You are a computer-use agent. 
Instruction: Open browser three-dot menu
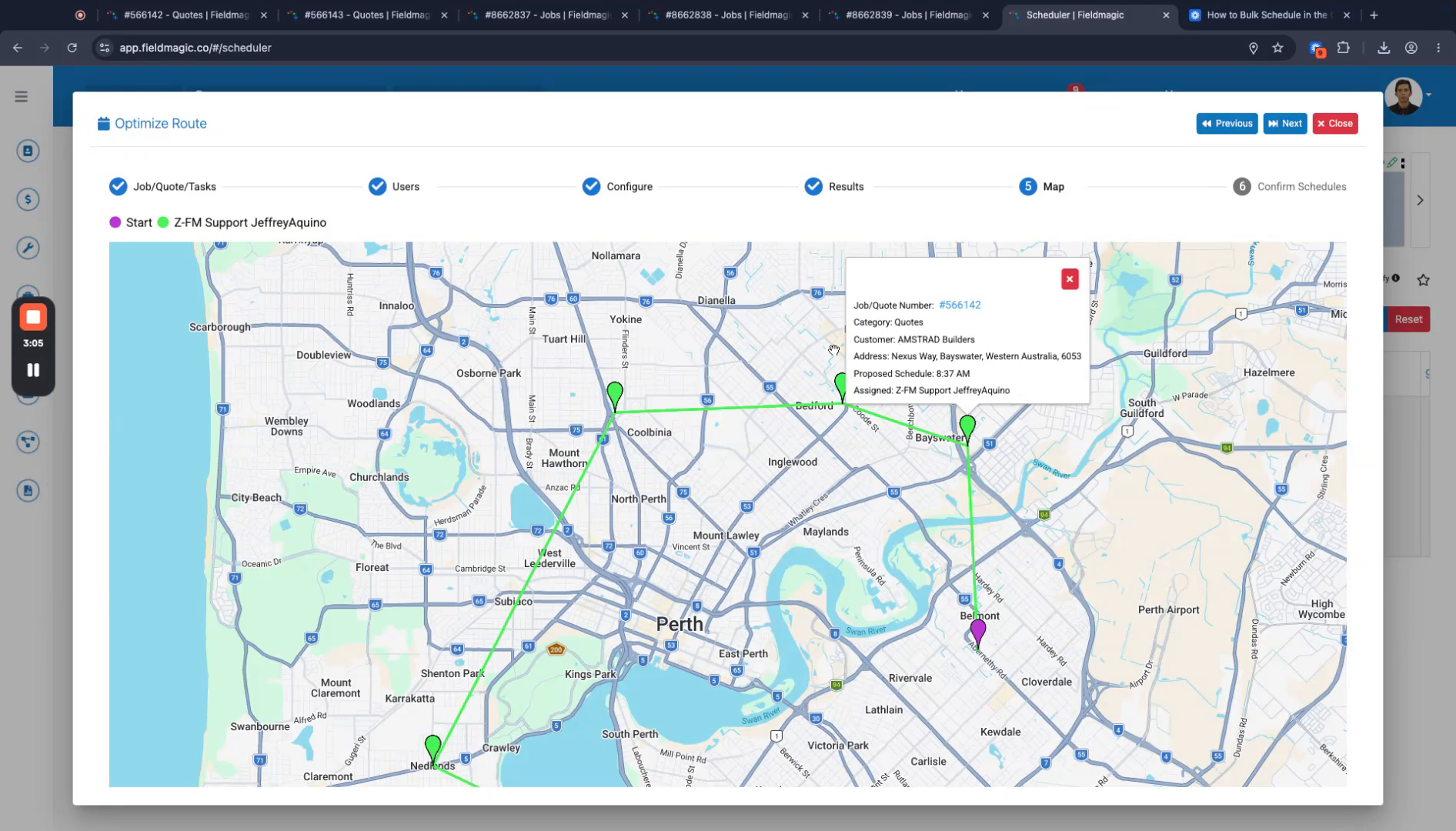[x=1438, y=48]
